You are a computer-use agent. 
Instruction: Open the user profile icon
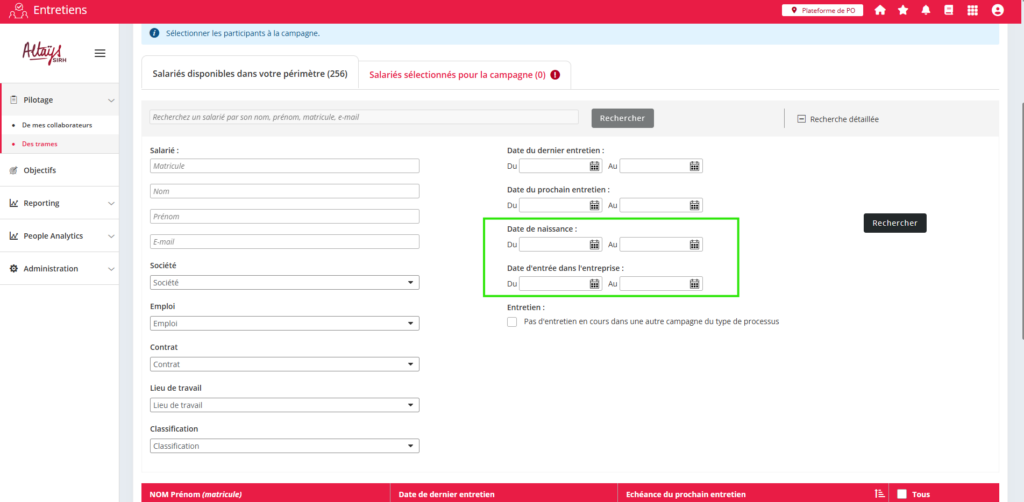click(997, 10)
